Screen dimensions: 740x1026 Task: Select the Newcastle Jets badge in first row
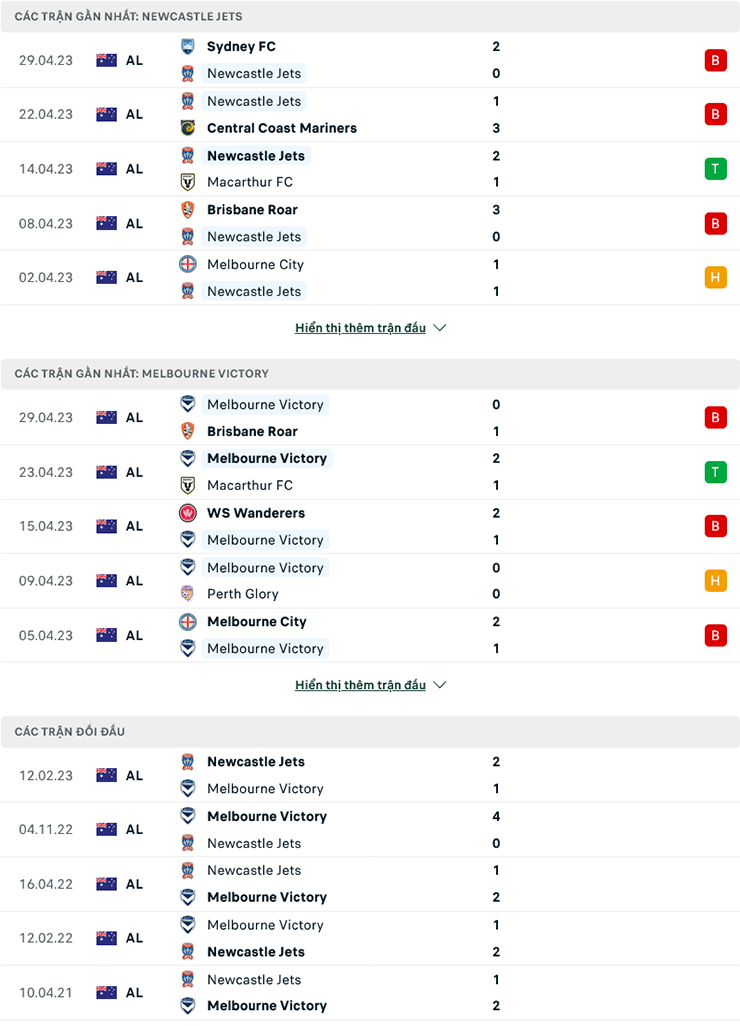190,73
